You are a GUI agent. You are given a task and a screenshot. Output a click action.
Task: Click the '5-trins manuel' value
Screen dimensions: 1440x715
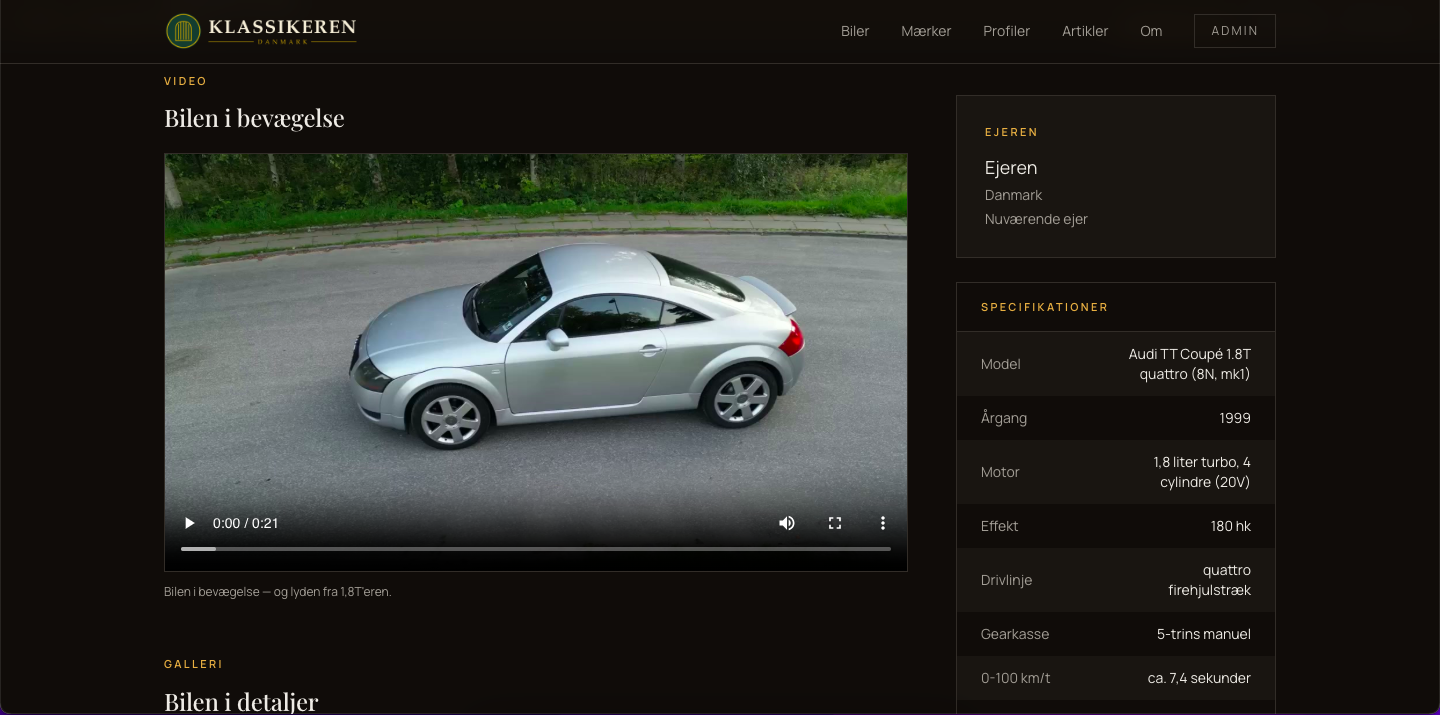[1204, 634]
